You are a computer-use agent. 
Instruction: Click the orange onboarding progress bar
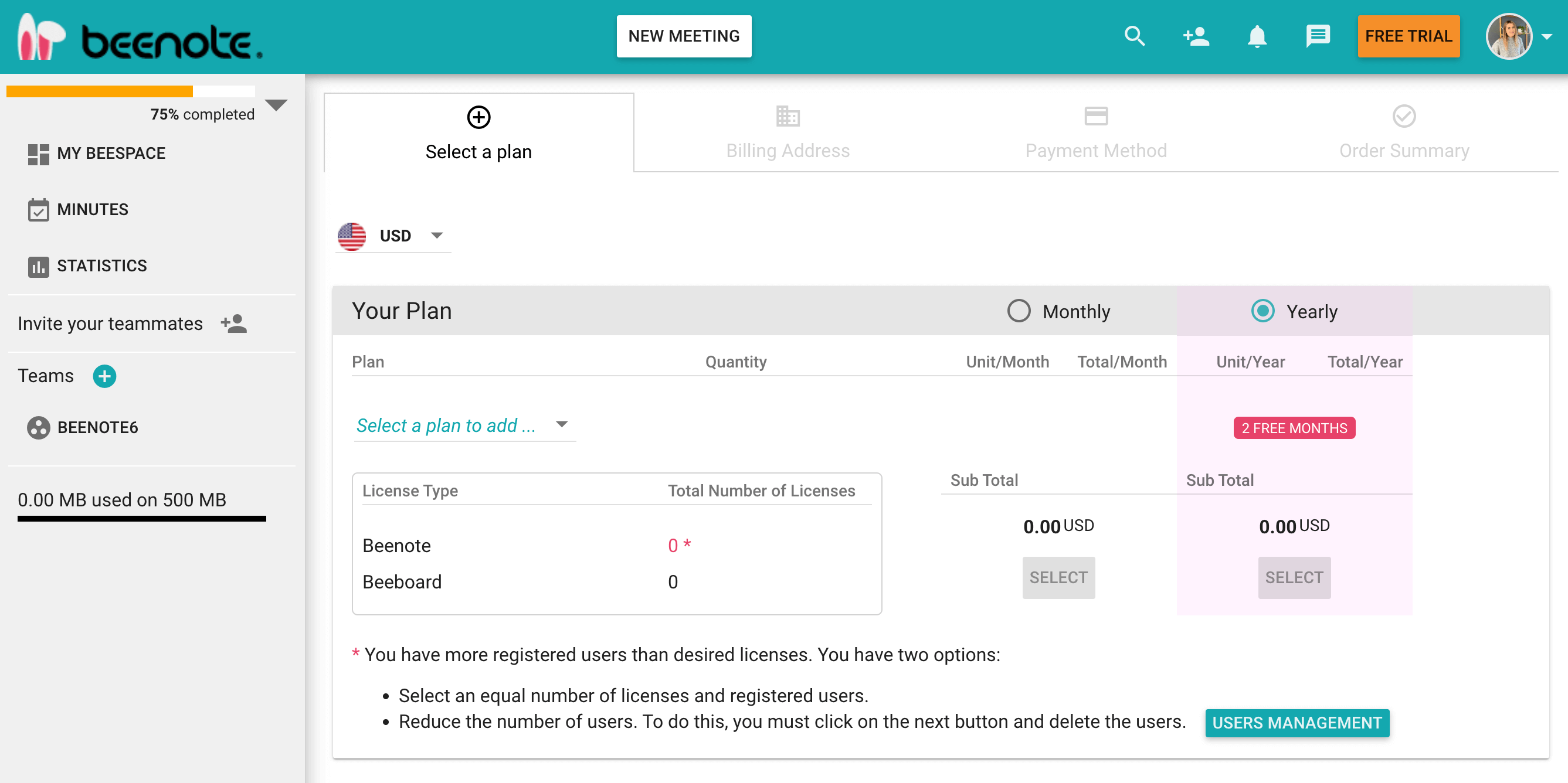130,91
